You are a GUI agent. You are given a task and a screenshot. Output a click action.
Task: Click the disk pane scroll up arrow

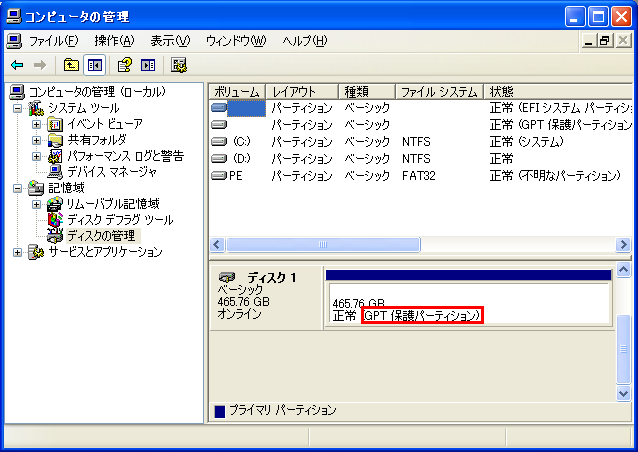pyautogui.click(x=623, y=270)
